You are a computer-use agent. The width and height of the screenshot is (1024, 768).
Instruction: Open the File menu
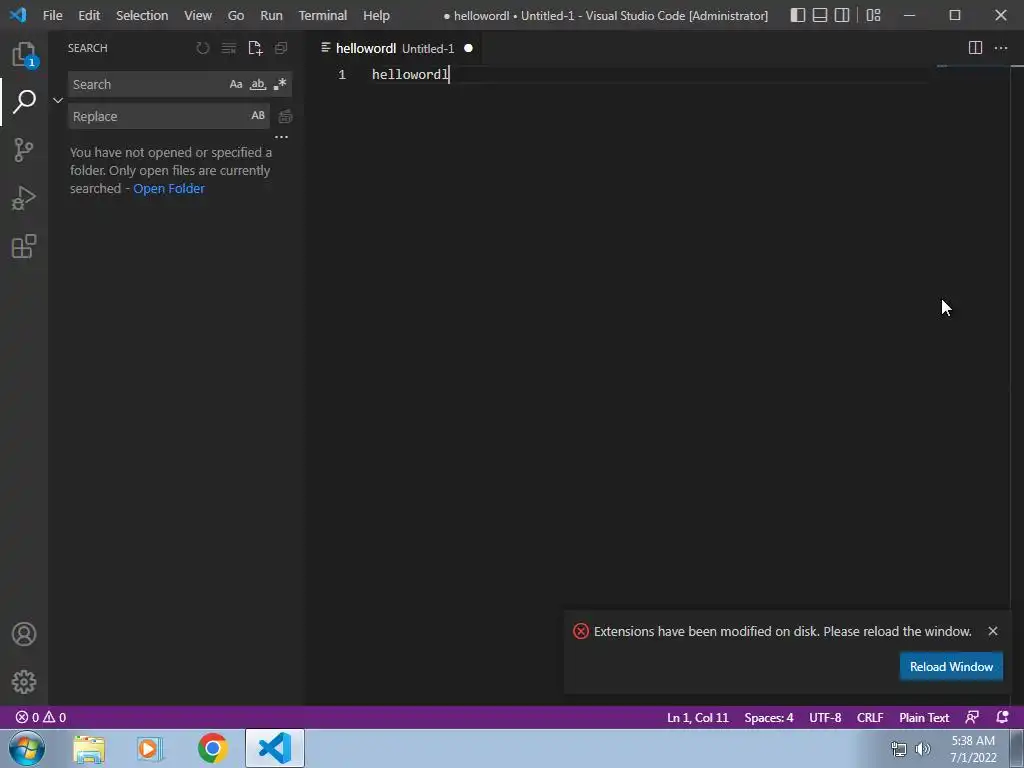point(52,15)
